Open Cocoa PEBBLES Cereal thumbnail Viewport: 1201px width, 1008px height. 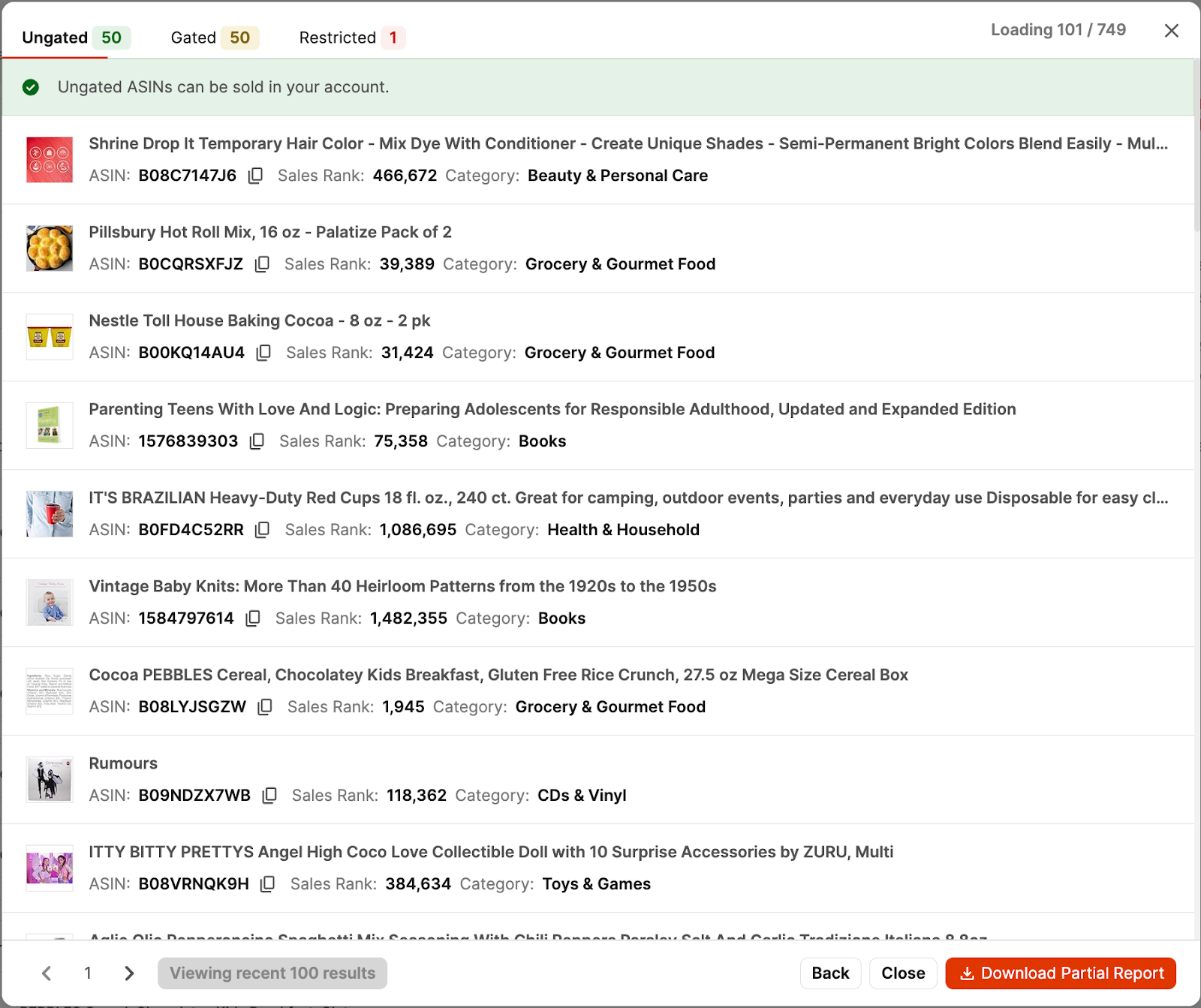(50, 691)
